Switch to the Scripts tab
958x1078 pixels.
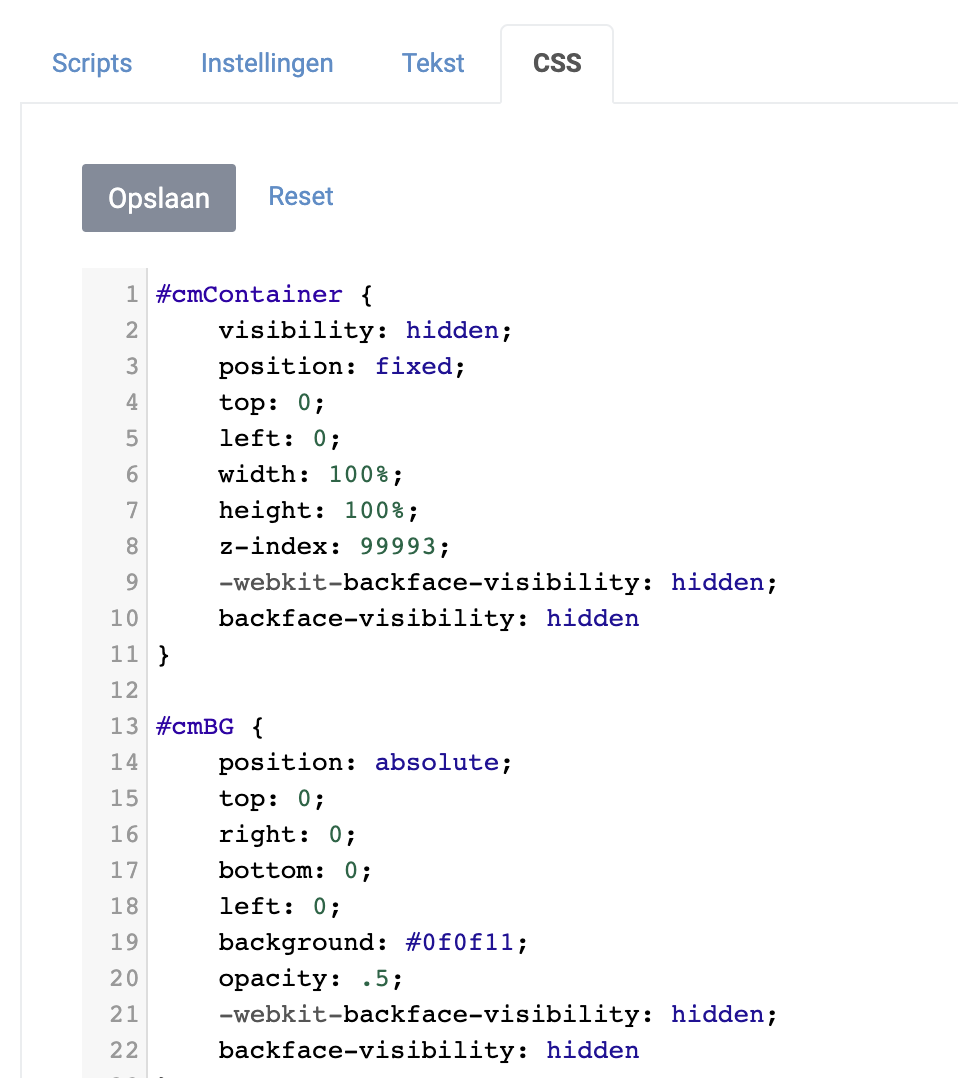[x=92, y=63]
